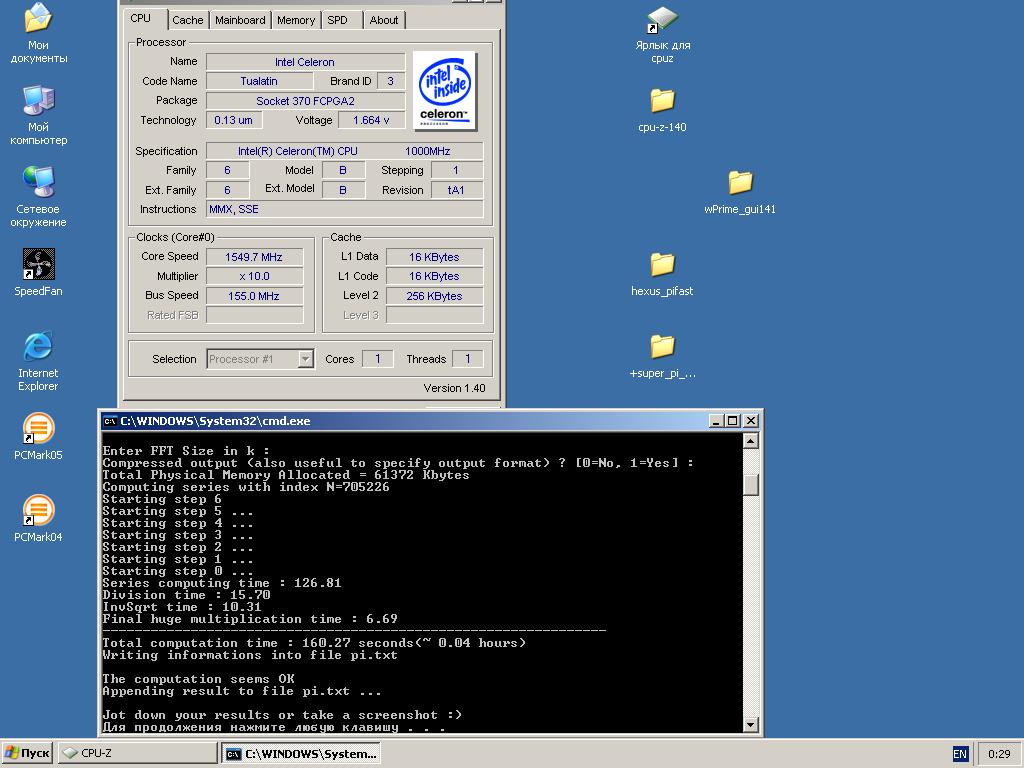
Task: Click the Threads value field
Action: click(x=468, y=359)
